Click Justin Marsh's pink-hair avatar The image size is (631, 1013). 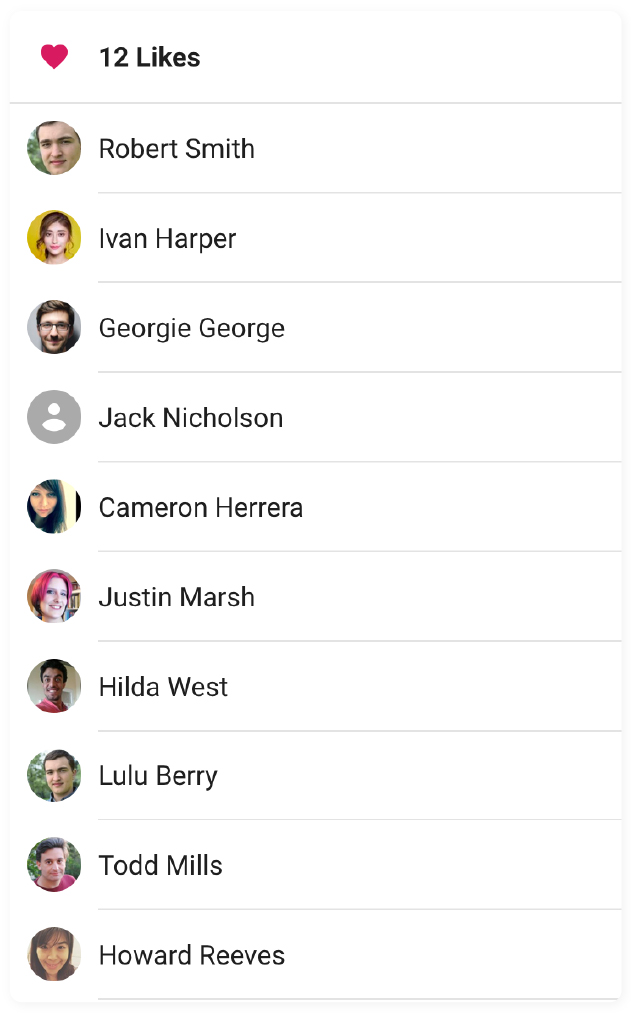[x=54, y=596]
